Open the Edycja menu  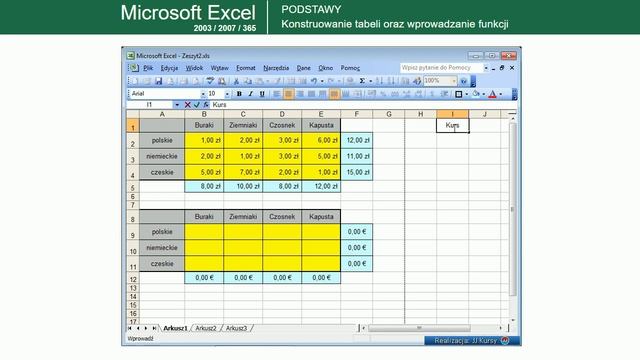(169, 68)
